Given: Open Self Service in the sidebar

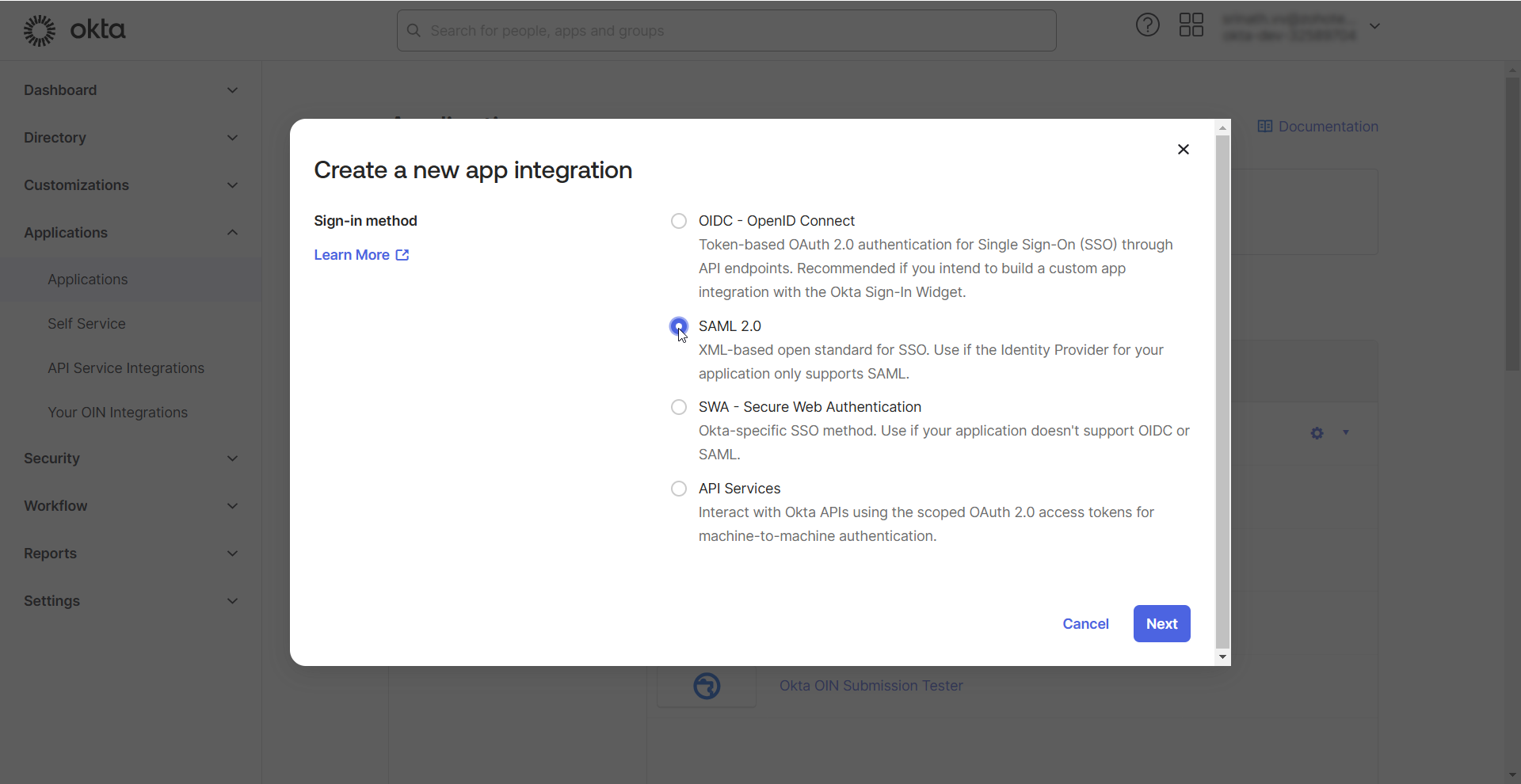Looking at the screenshot, I should click(86, 323).
